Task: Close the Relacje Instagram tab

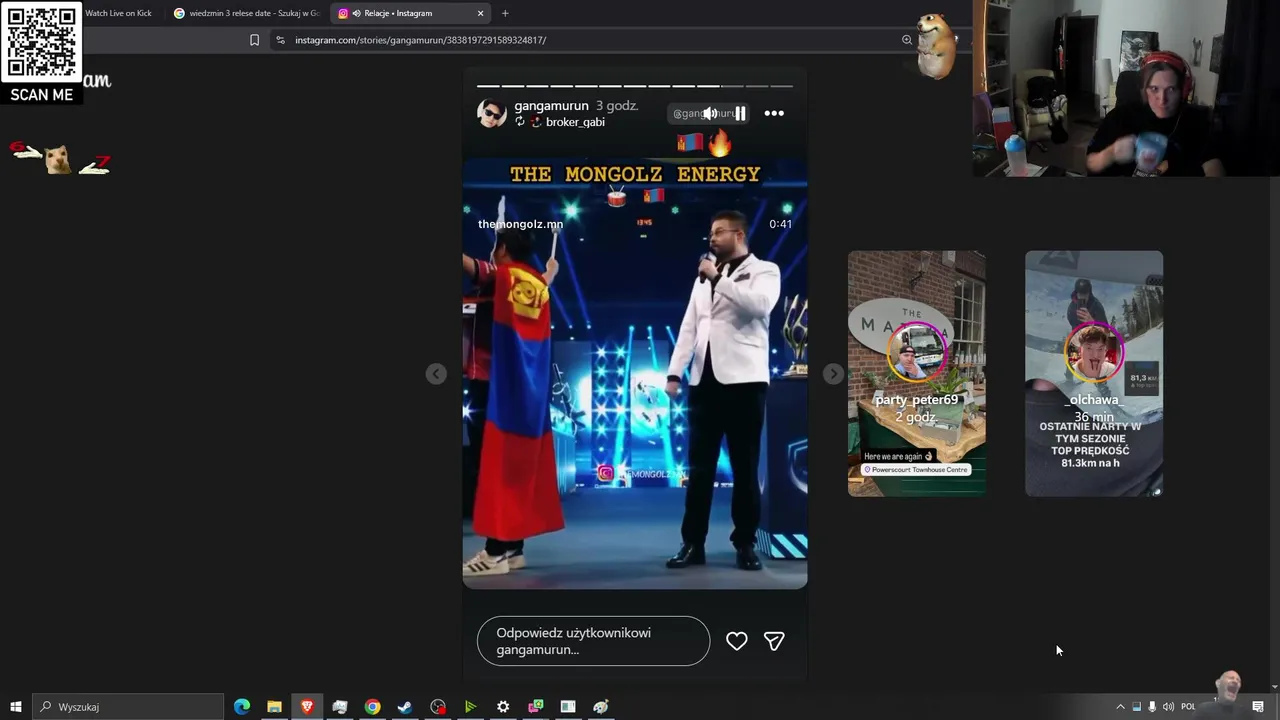Action: coord(480,13)
